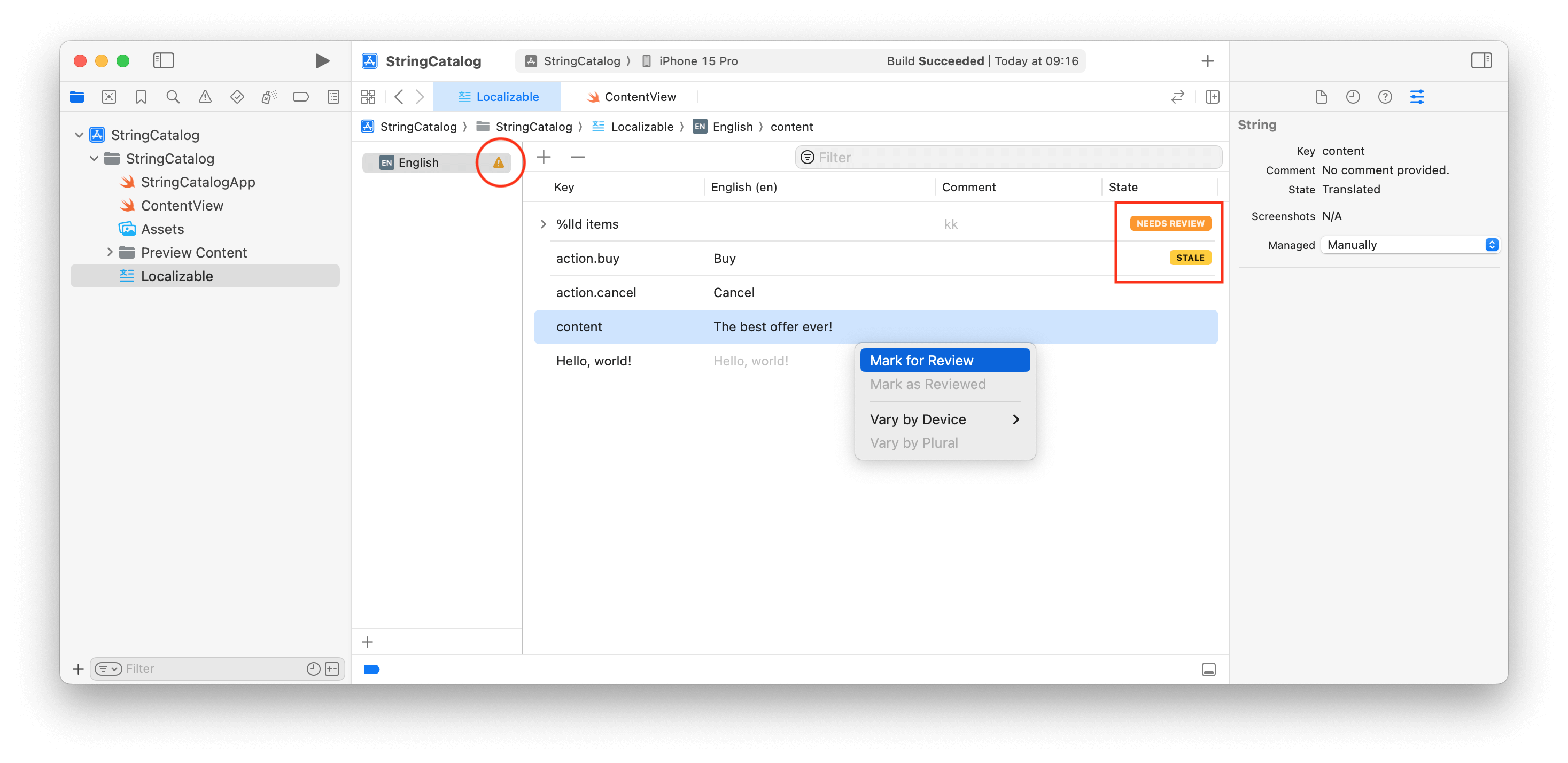Screen dimensions: 1568x763
Task: Sort by the Key column header
Action: click(x=564, y=187)
